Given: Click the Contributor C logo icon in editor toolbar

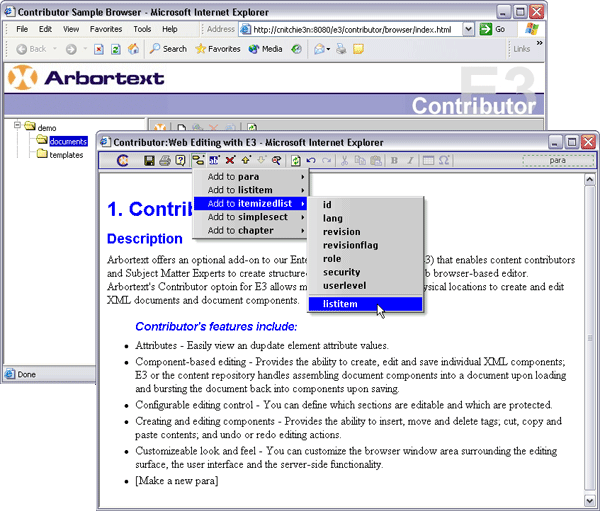Looking at the screenshot, I should pos(122,160).
